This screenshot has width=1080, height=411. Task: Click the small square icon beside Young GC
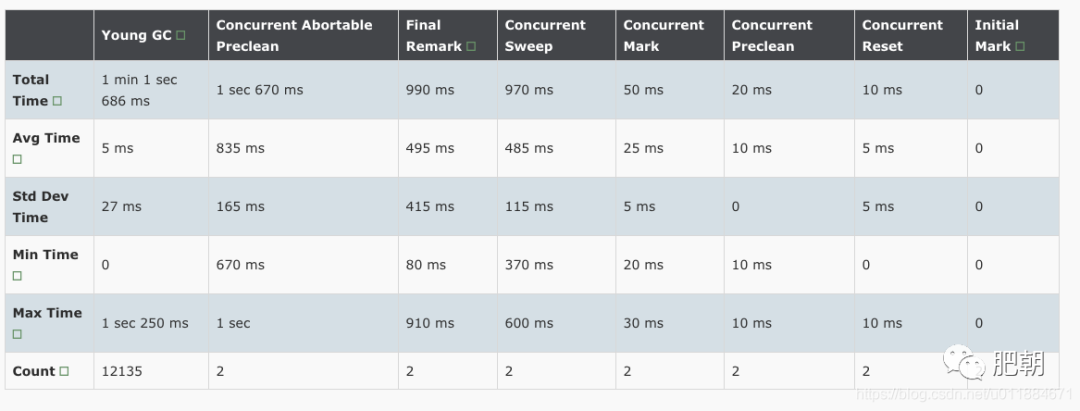pos(181,36)
